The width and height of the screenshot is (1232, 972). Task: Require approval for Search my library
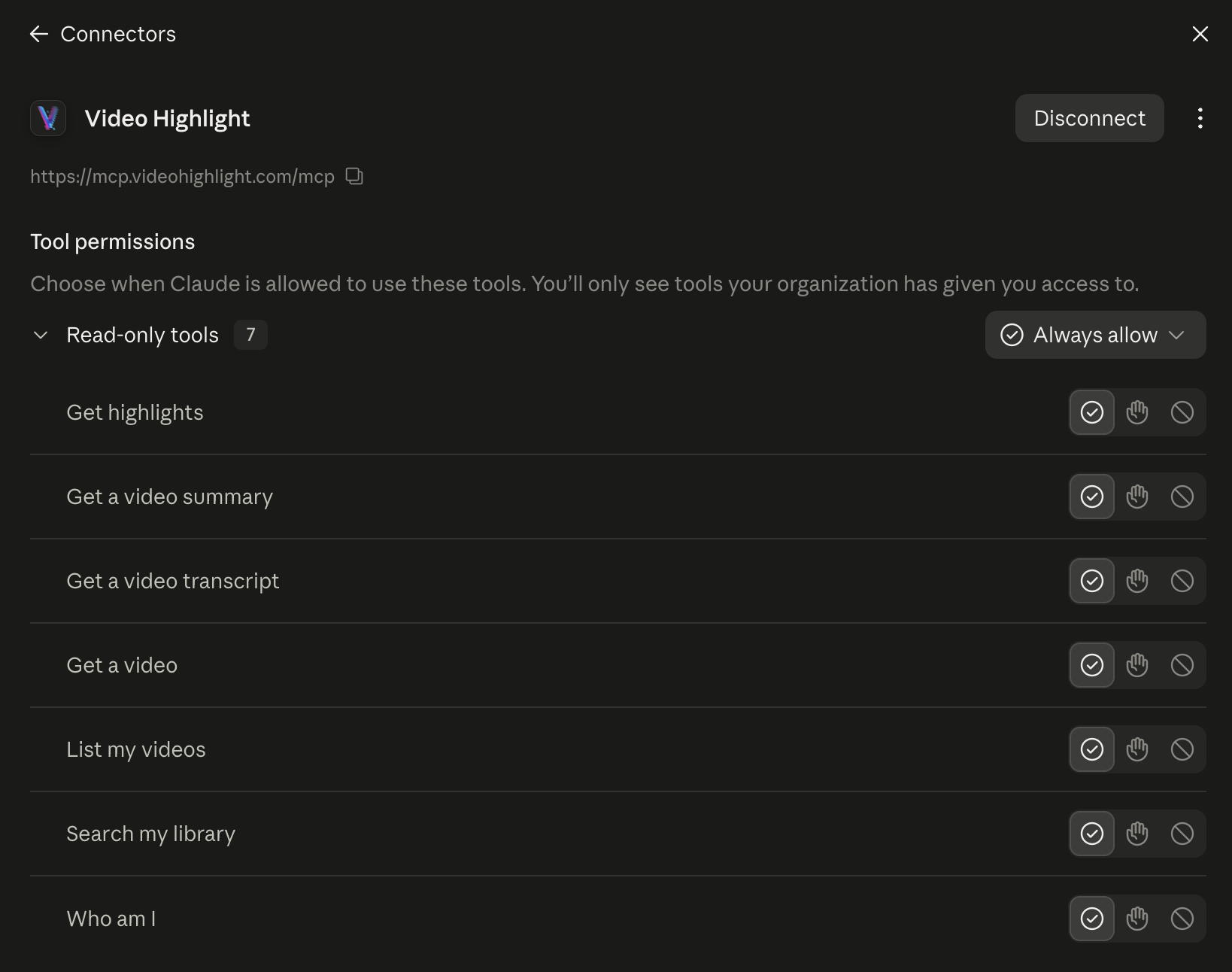[x=1136, y=834]
